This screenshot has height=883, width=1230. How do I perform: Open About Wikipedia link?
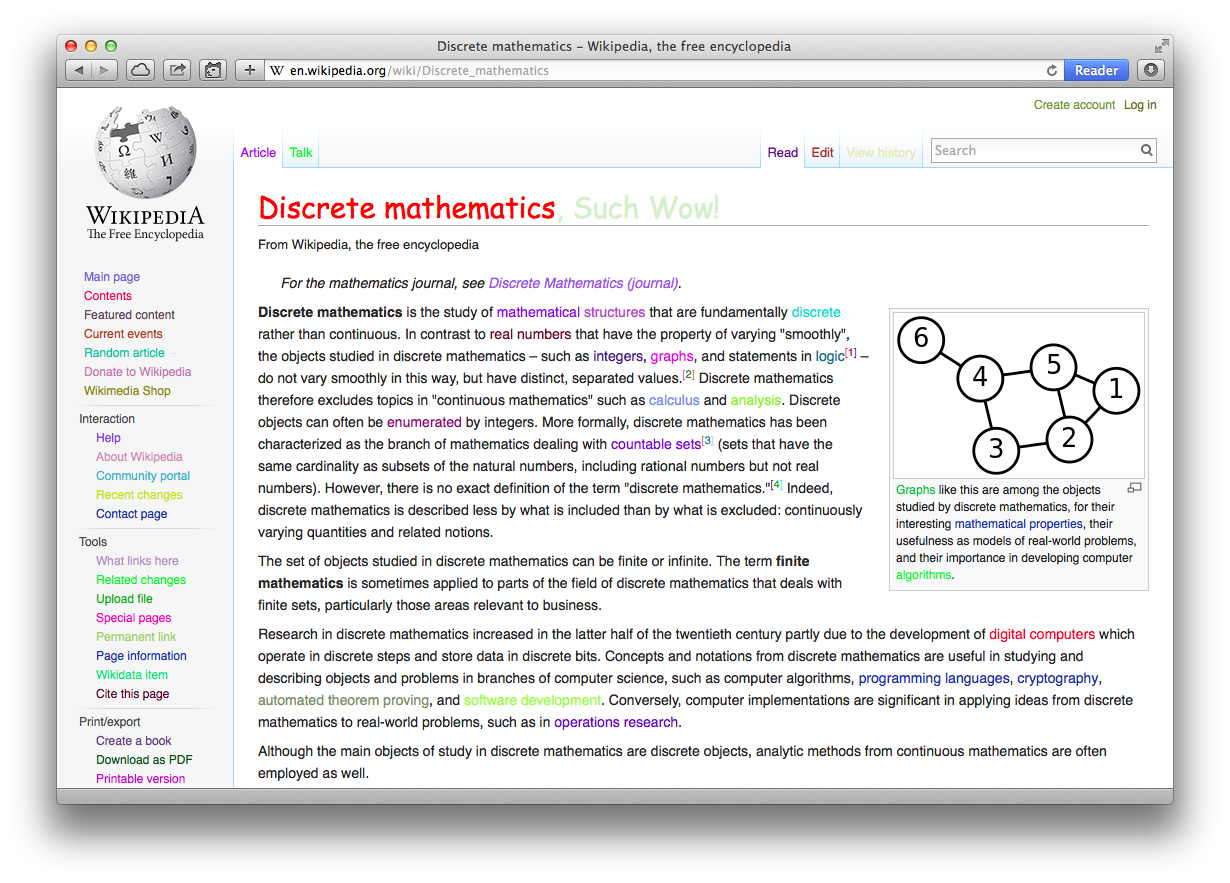tap(139, 457)
